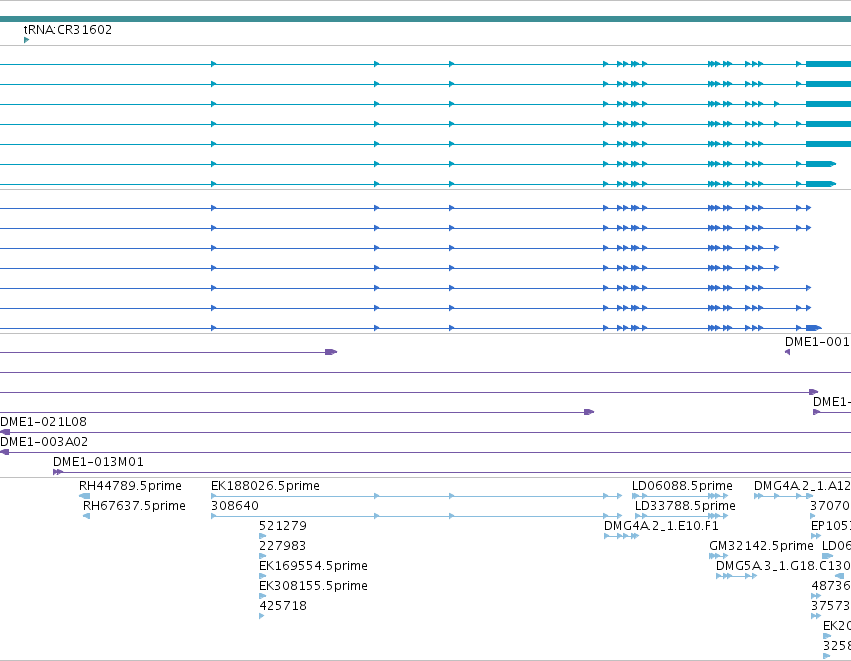
Task: Click the DMG4A.2_1.A12 label
Action: click(802, 486)
